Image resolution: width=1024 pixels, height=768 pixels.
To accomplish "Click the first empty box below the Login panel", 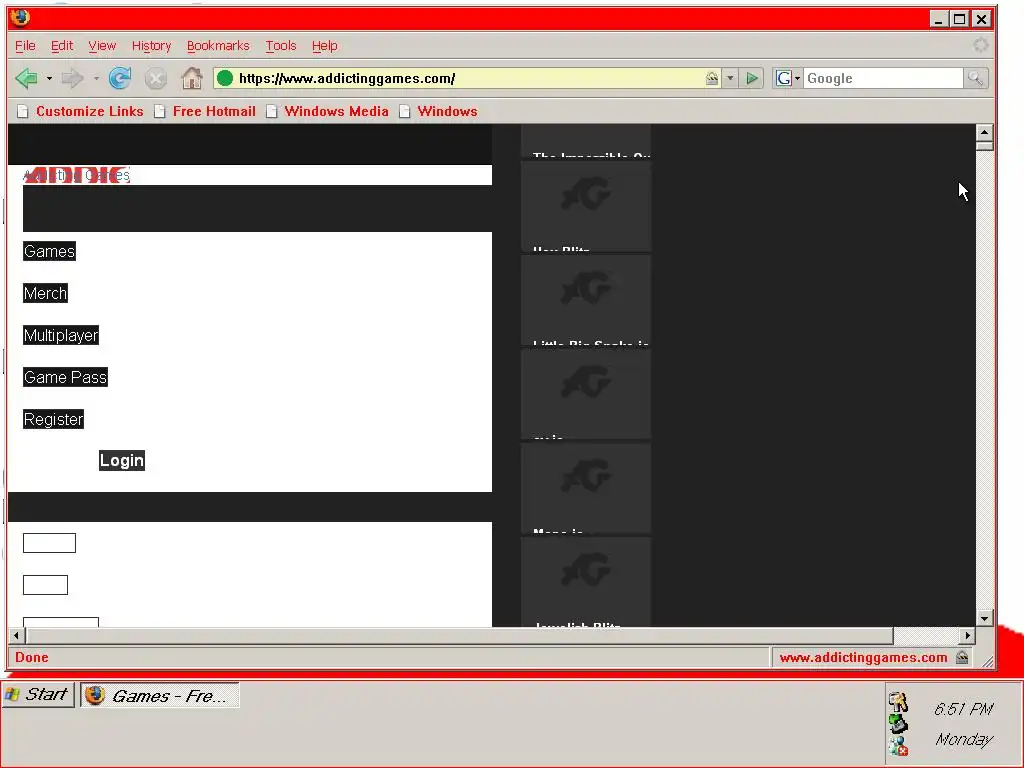I will pos(50,543).
